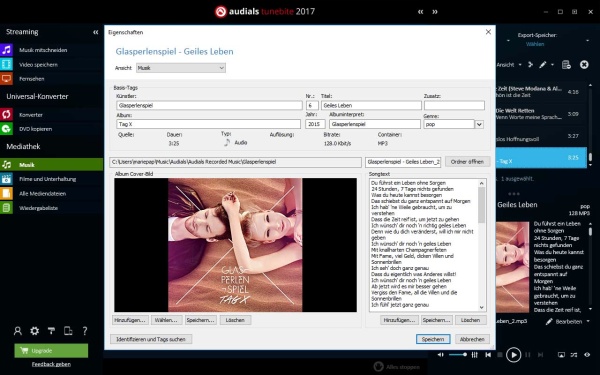The width and height of the screenshot is (600, 375).
Task: Click Hinzufügen under Songtext
Action: click(399, 320)
